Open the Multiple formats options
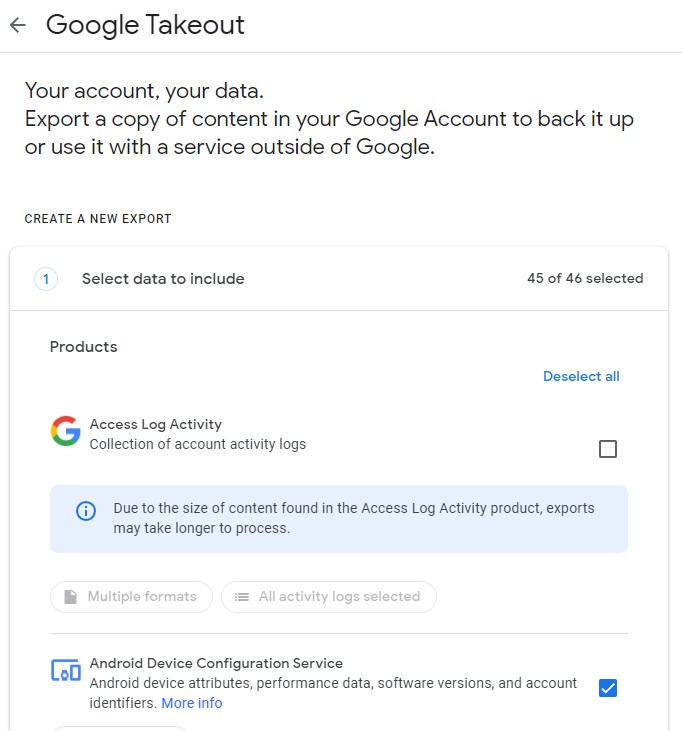The height and width of the screenshot is (731, 682). pos(131,597)
